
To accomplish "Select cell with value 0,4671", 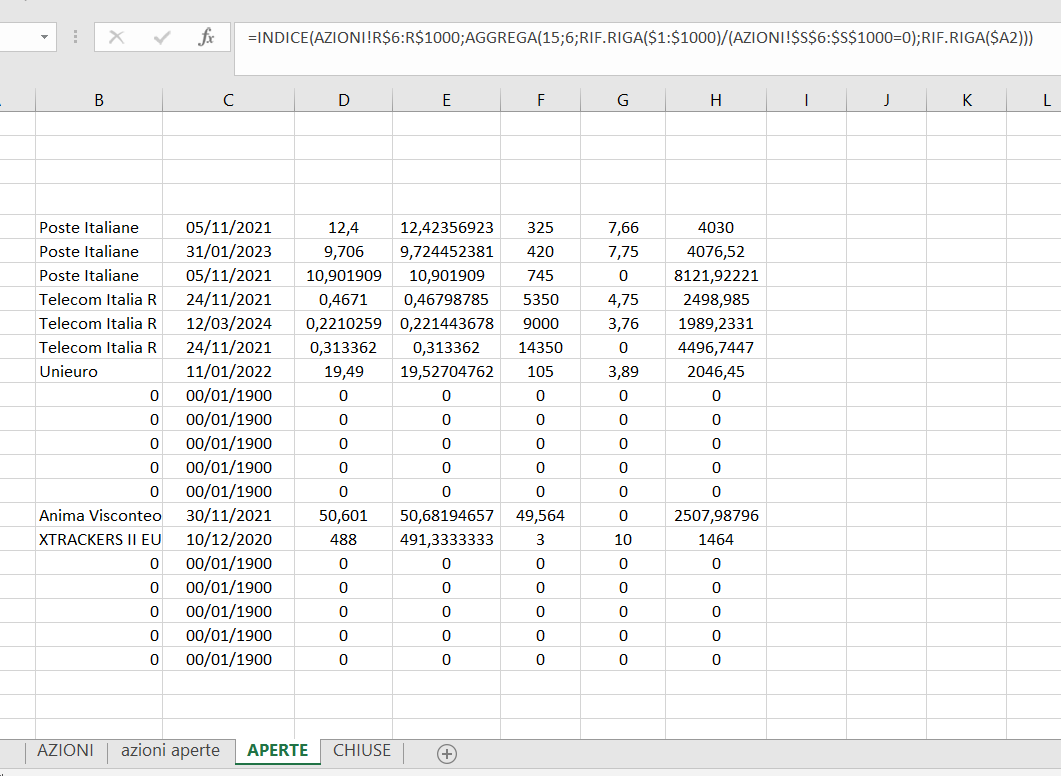I will coord(344,300).
